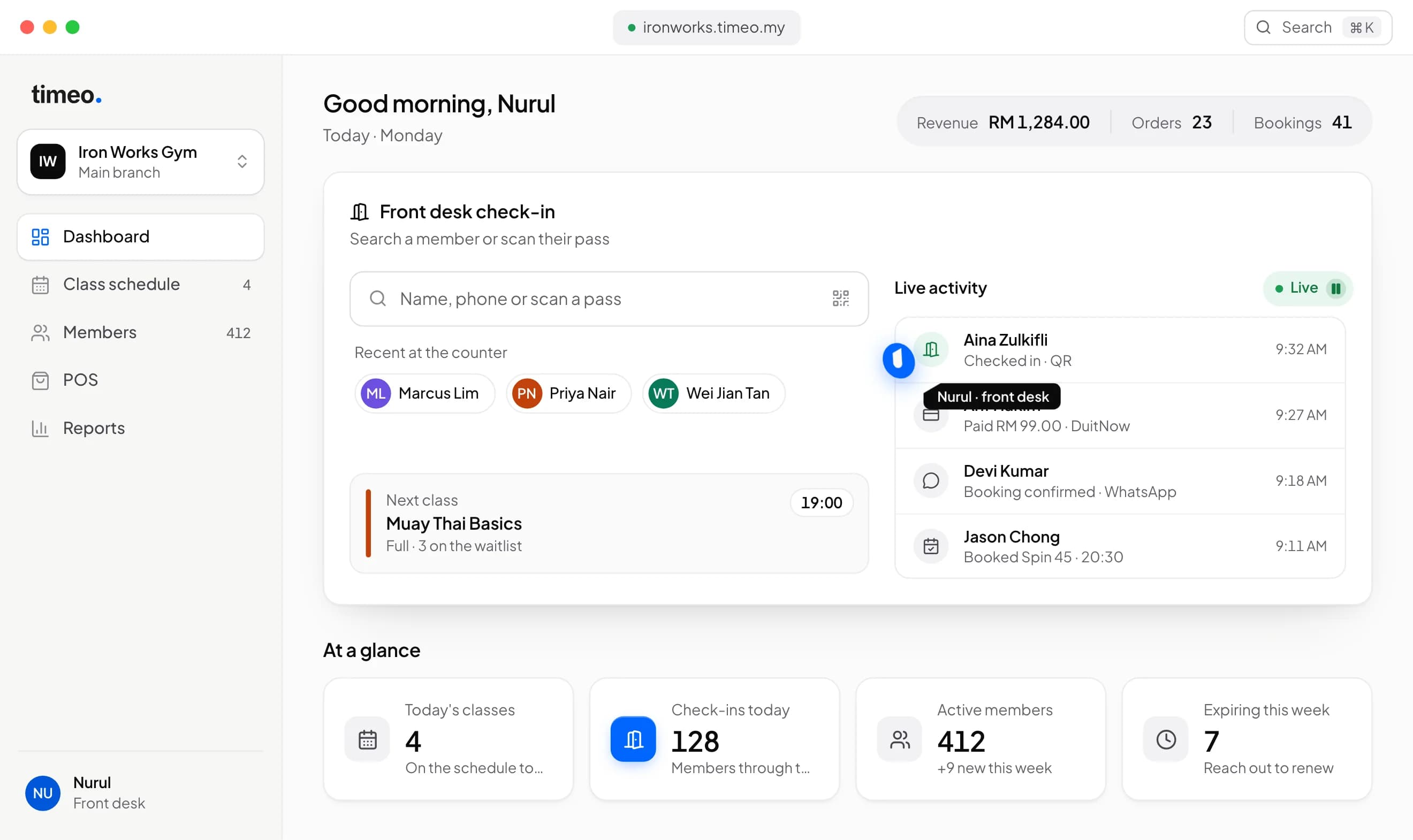Pause the Live activity feed

1335,289
